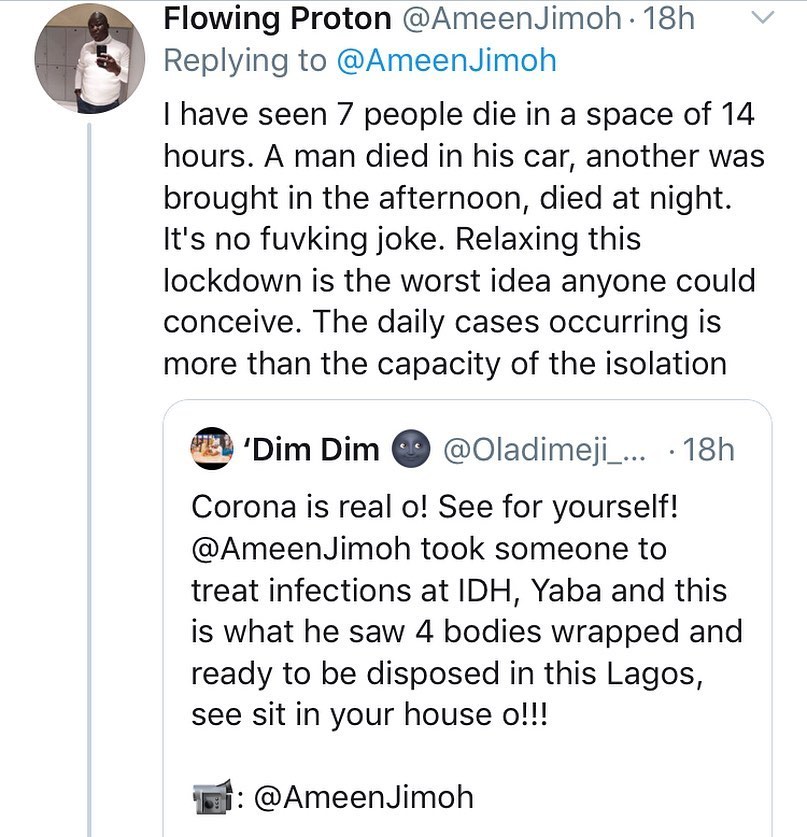Image resolution: width=807 pixels, height=837 pixels.
Task: Open 'Dim Dim's small avatar in quoted tweet
Action: tap(211, 449)
